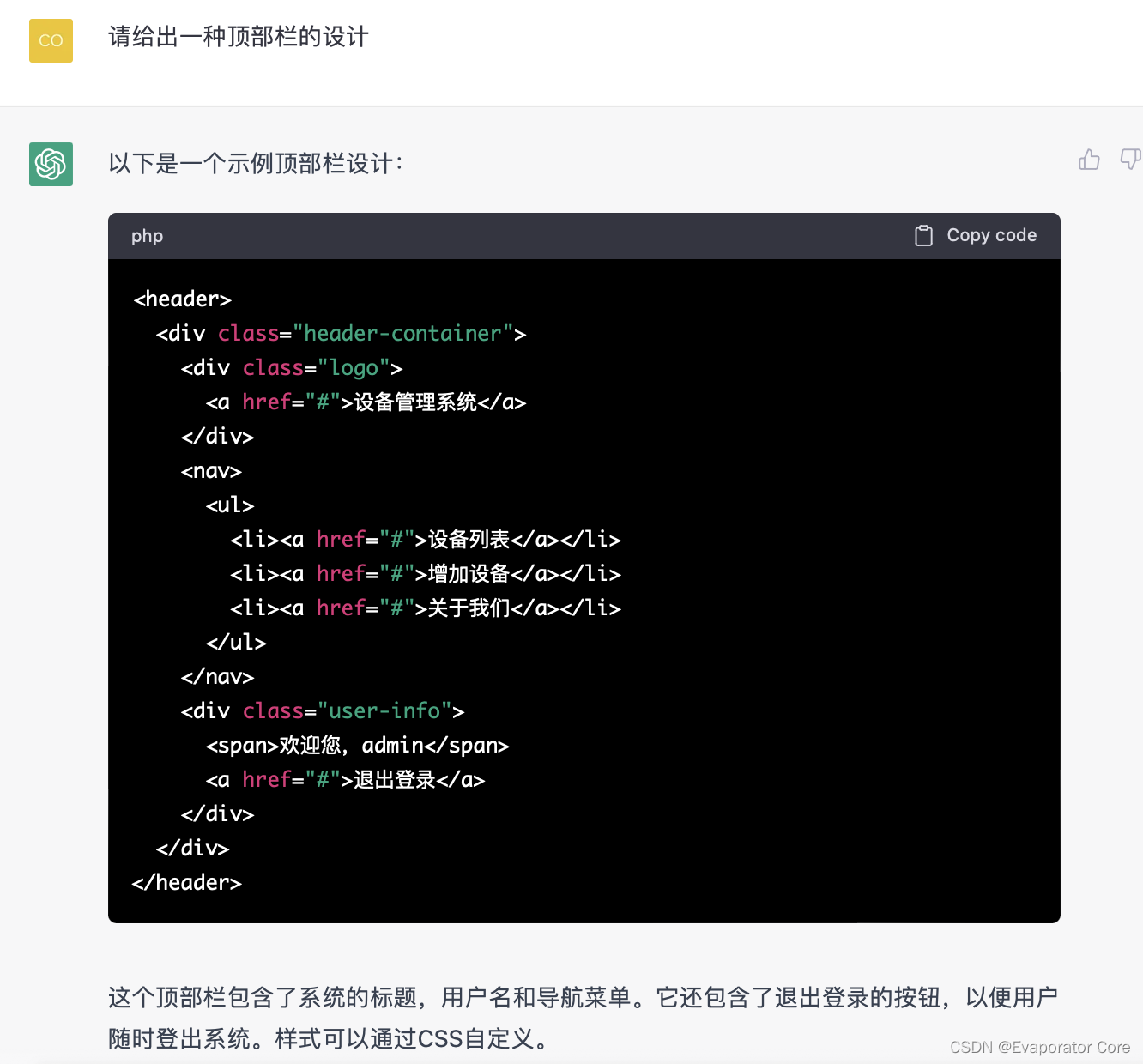Click the closing </nav> code line

(217, 677)
